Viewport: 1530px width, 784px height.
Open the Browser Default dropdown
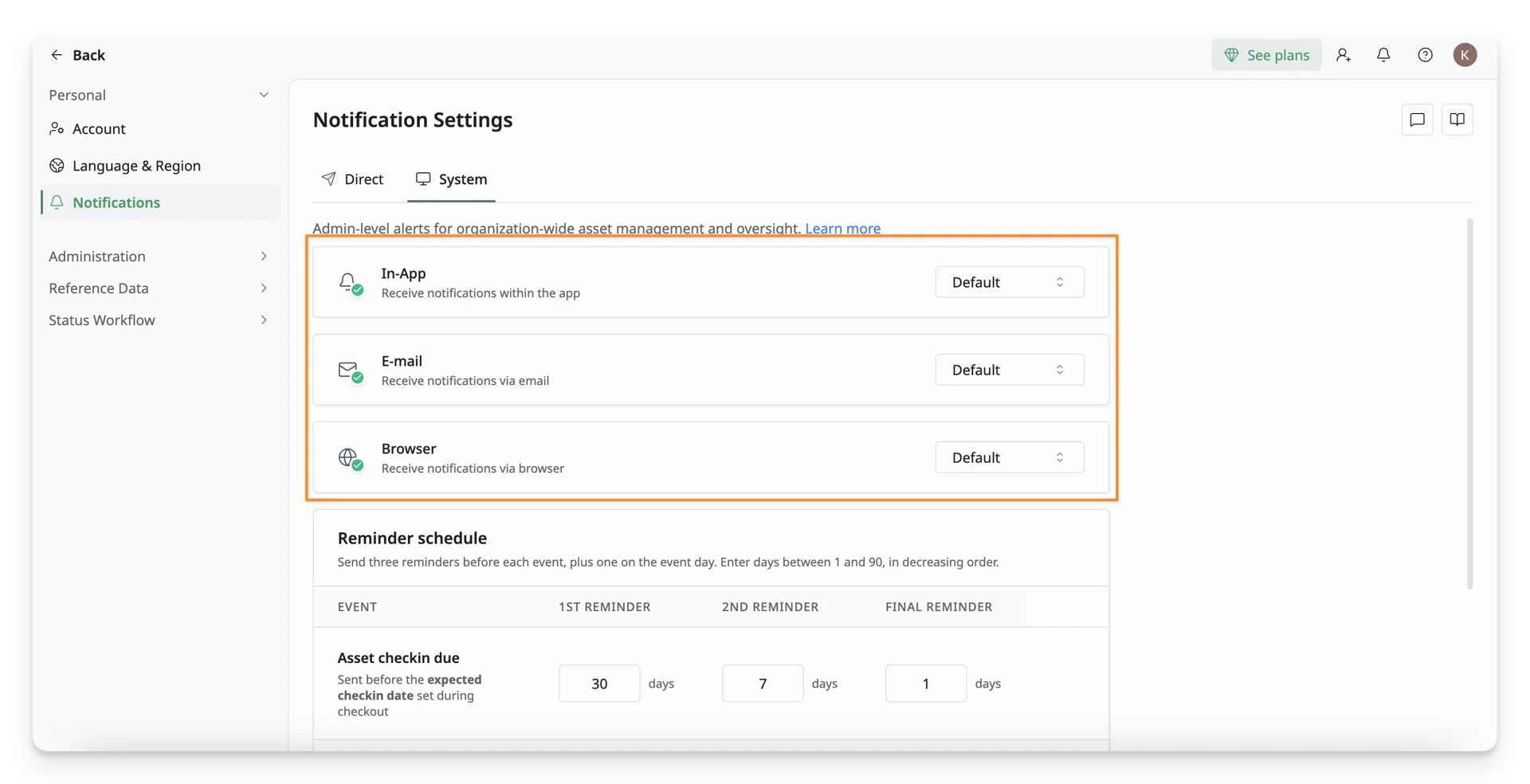(x=1009, y=457)
